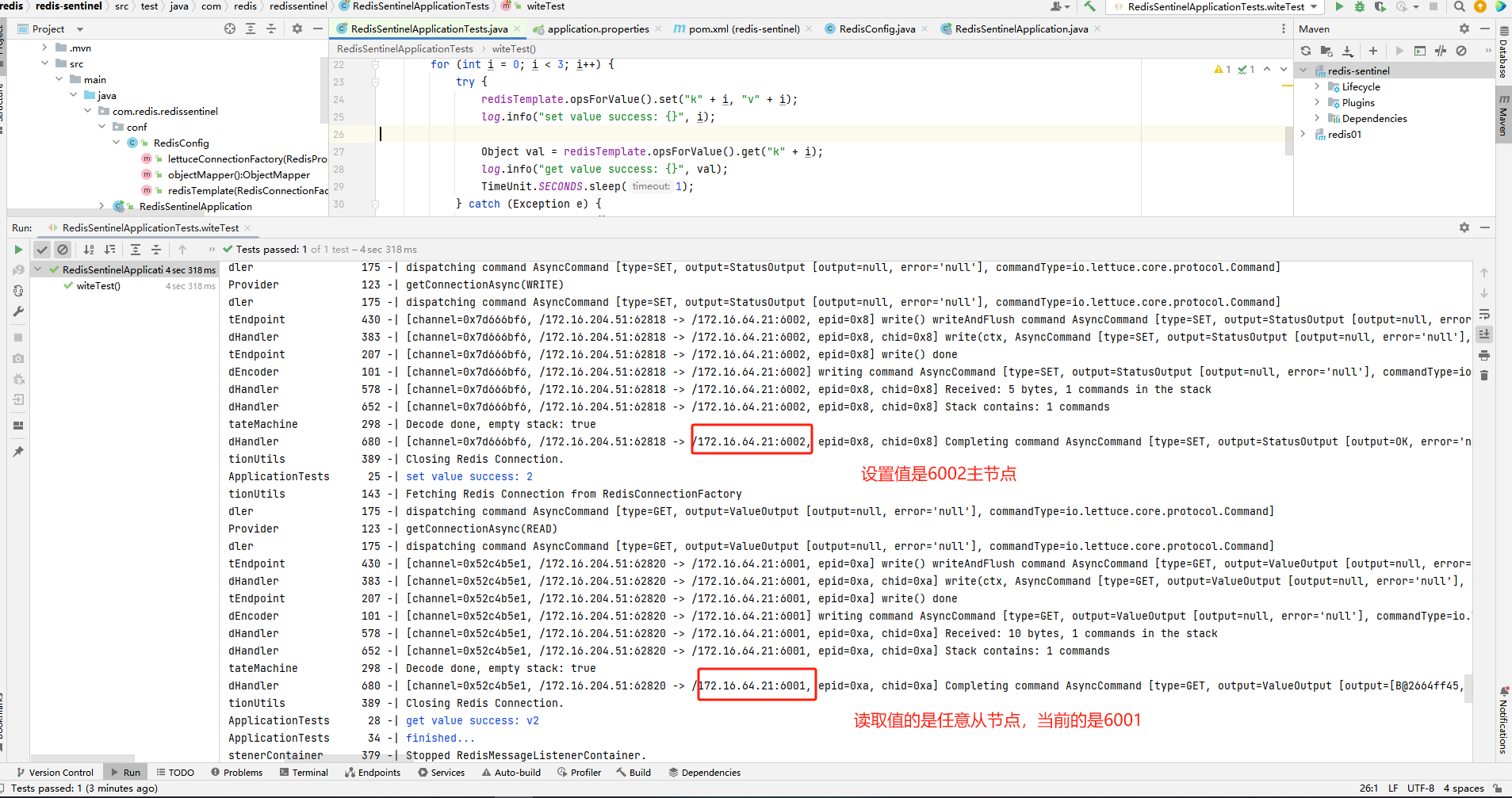
Task: Expand the .mvn folder in the Project tree
Action: click(x=44, y=48)
